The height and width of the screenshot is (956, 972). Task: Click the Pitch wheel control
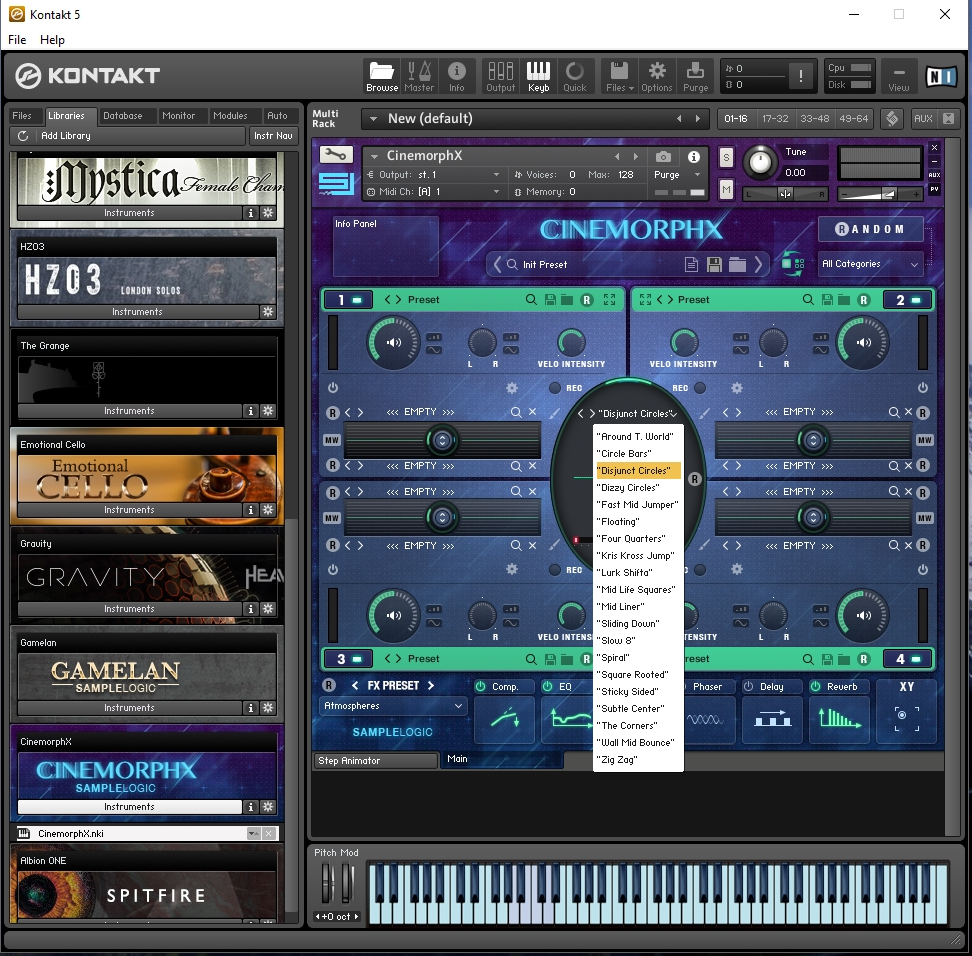[327, 882]
